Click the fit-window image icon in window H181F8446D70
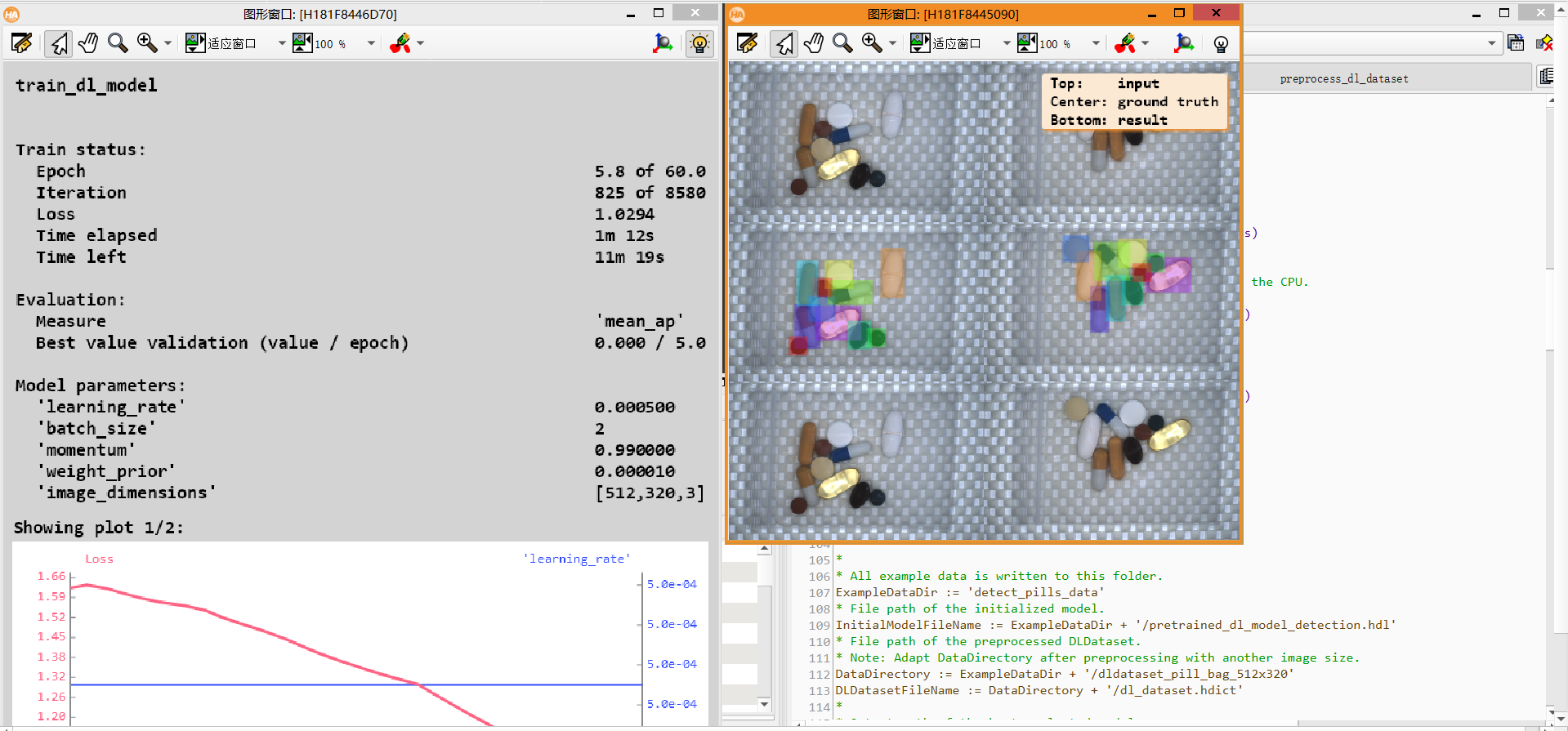The width and height of the screenshot is (1568, 731). pyautogui.click(x=195, y=43)
